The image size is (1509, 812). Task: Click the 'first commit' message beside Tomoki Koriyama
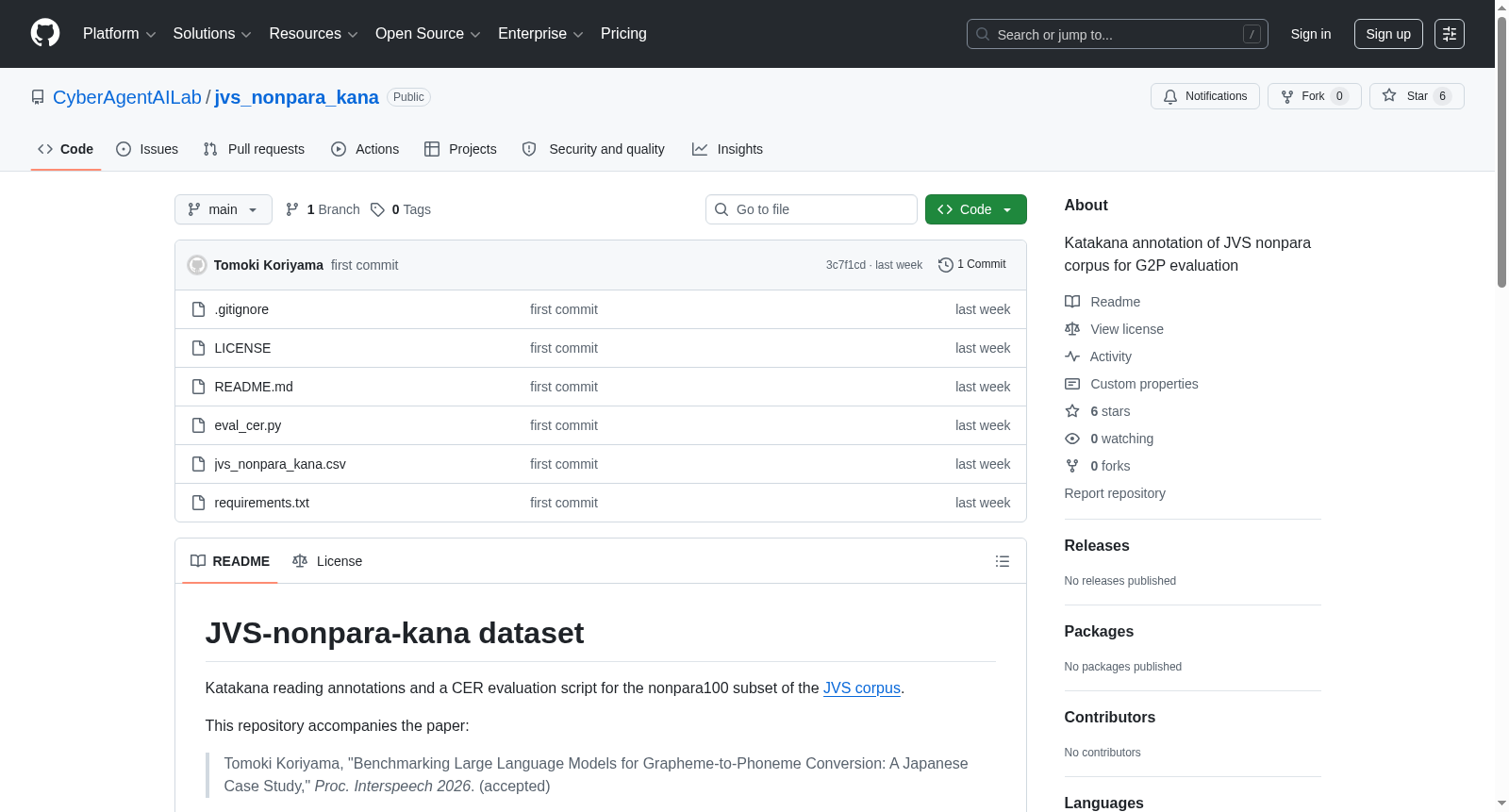pos(364,265)
